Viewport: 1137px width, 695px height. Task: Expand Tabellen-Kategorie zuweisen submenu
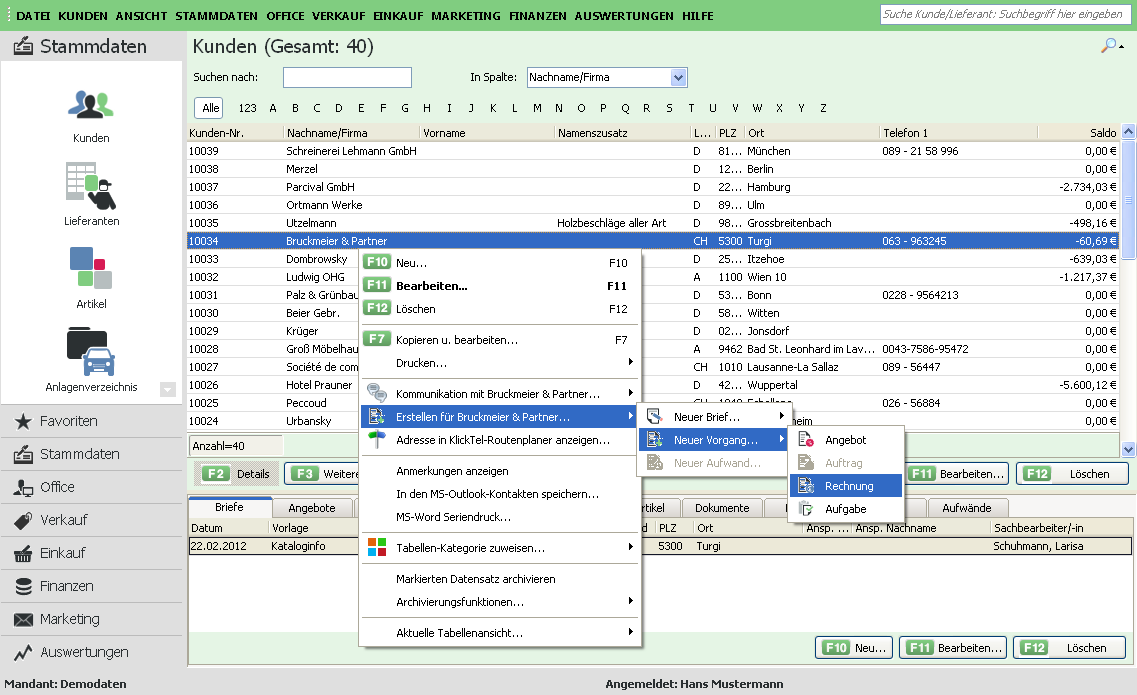tap(470, 548)
